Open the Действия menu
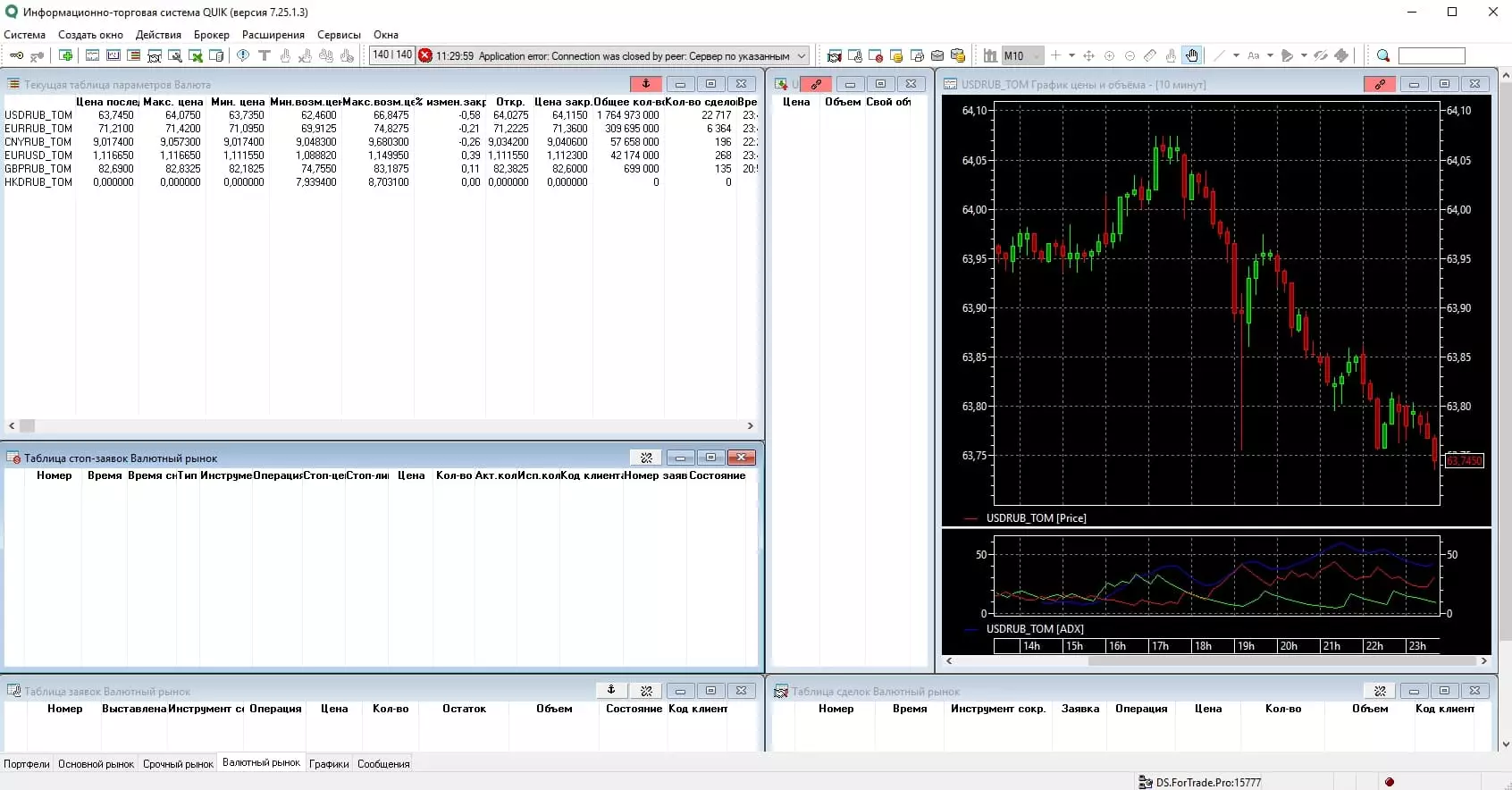Image resolution: width=1512 pixels, height=790 pixels. 158,35
